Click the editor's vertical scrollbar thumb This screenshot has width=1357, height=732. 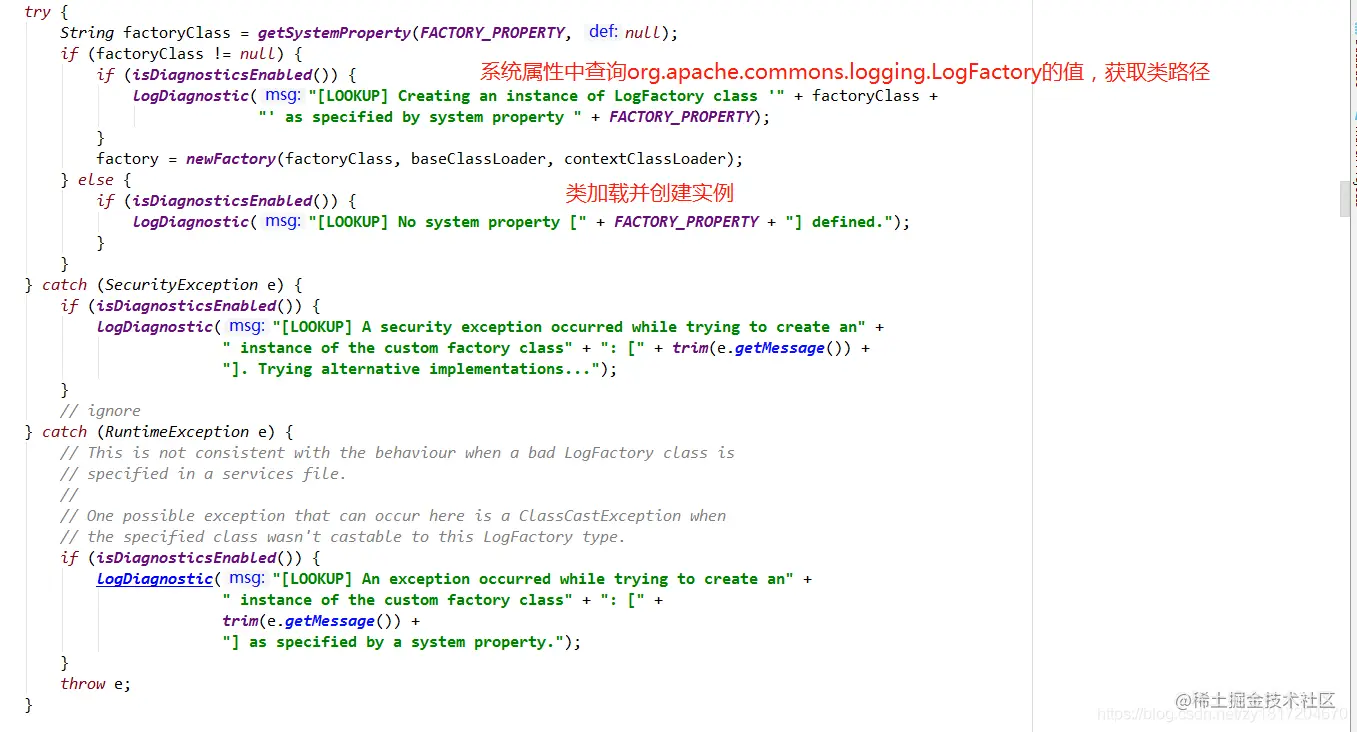[1345, 198]
